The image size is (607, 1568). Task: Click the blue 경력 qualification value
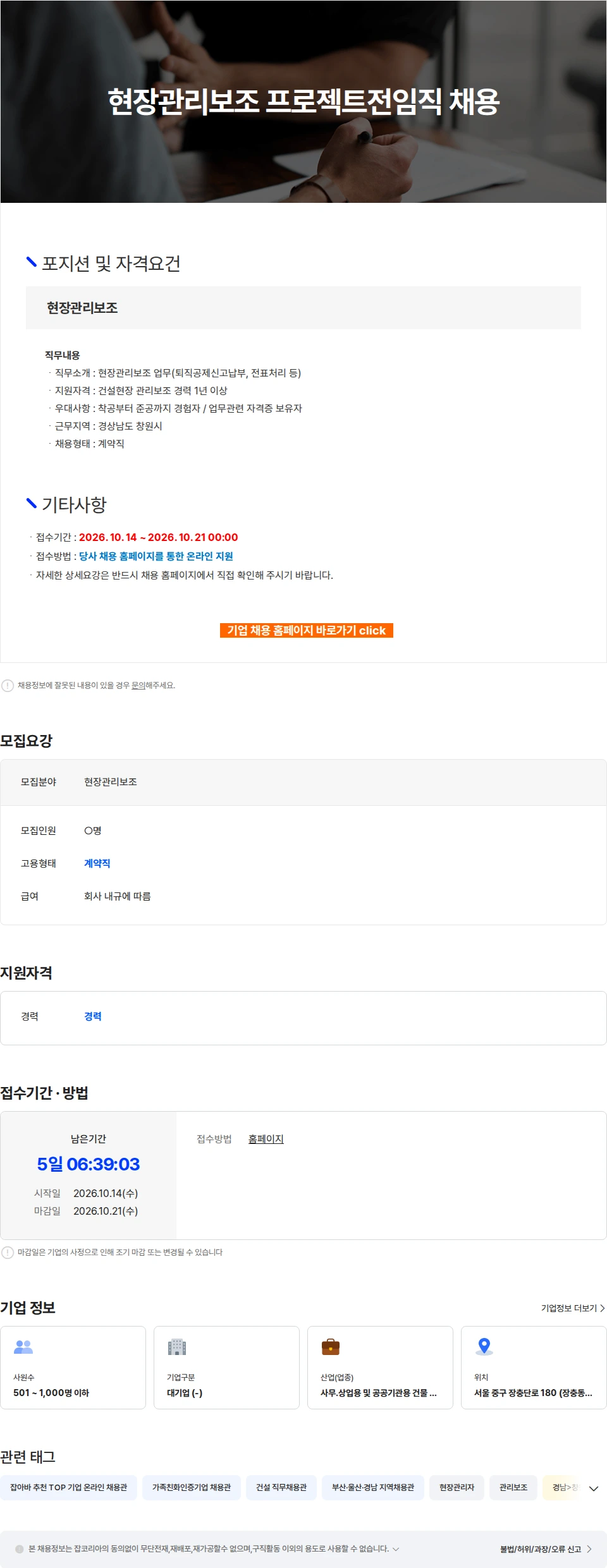tap(93, 1016)
